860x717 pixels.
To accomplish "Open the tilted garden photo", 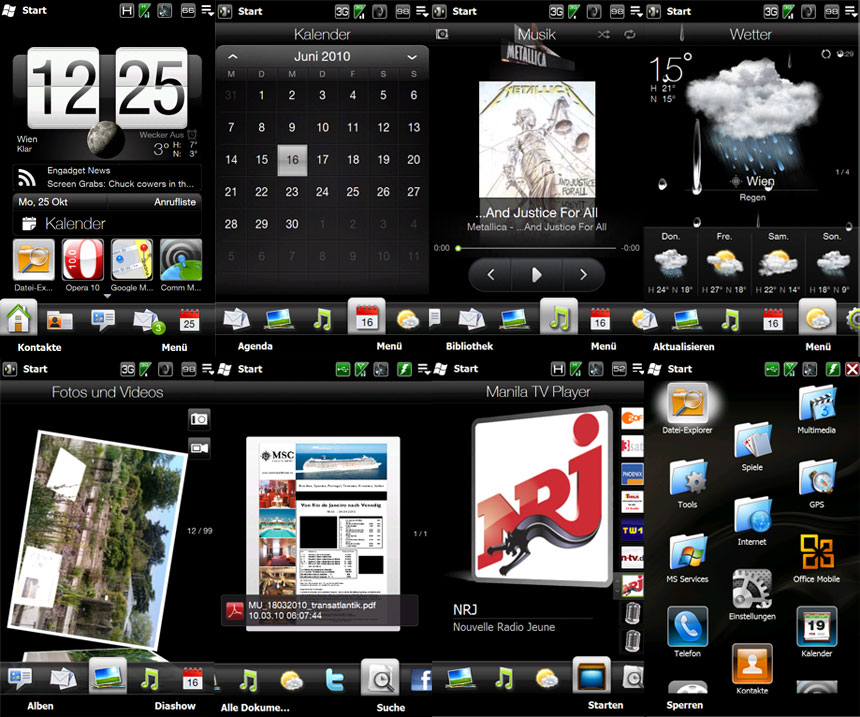I will [x=98, y=540].
